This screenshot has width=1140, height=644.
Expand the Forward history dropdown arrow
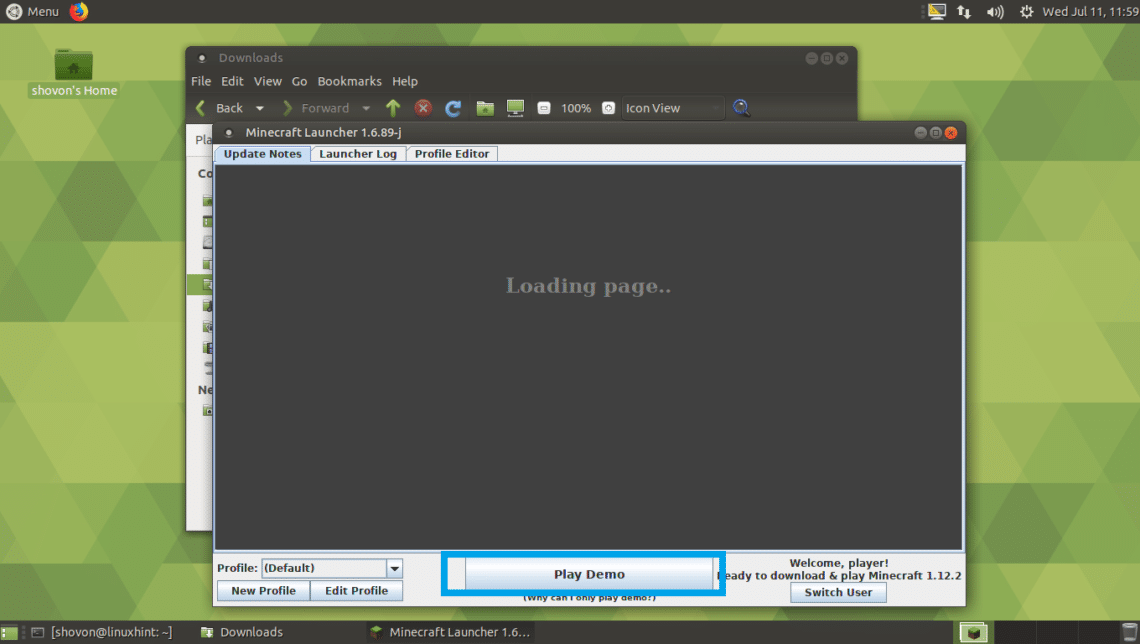point(366,108)
